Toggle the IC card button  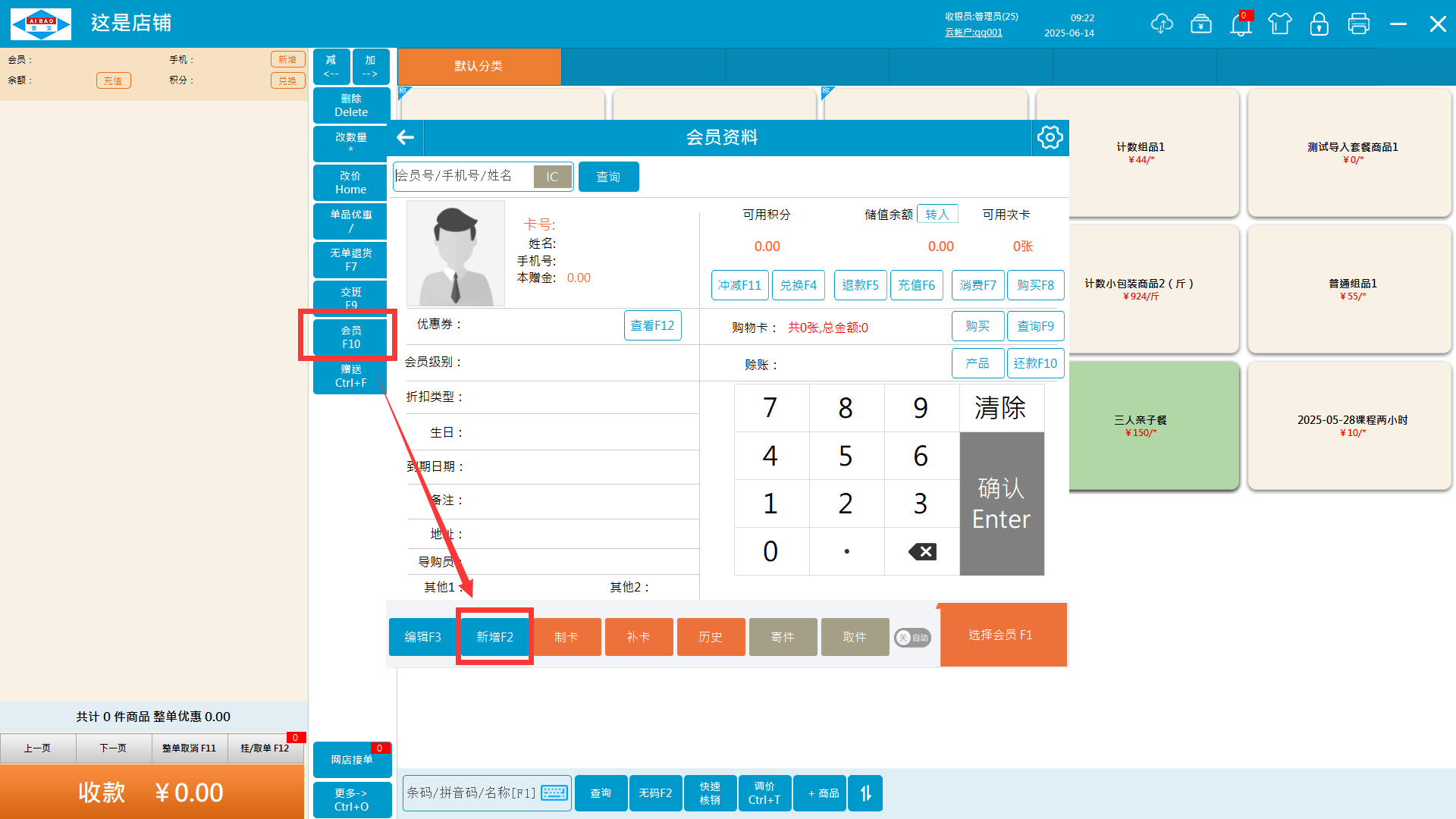pos(552,177)
